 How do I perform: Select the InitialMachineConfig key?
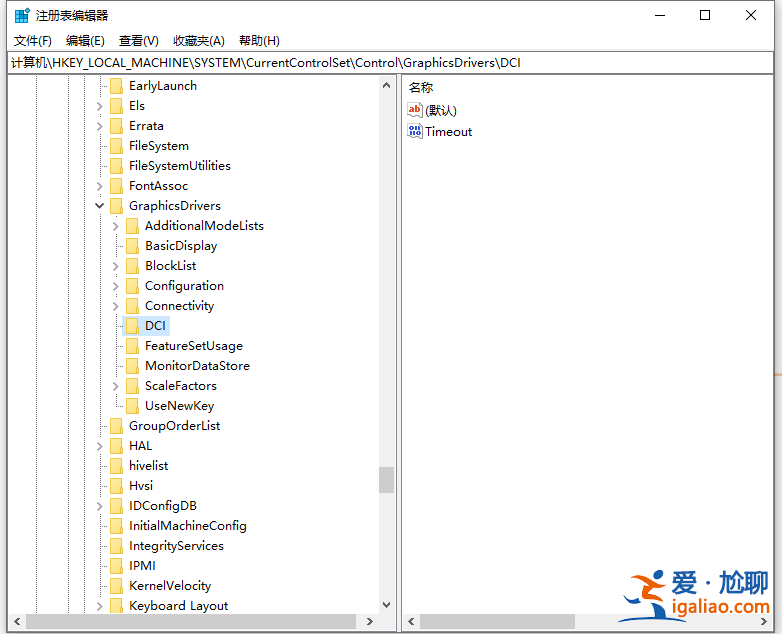coord(188,526)
